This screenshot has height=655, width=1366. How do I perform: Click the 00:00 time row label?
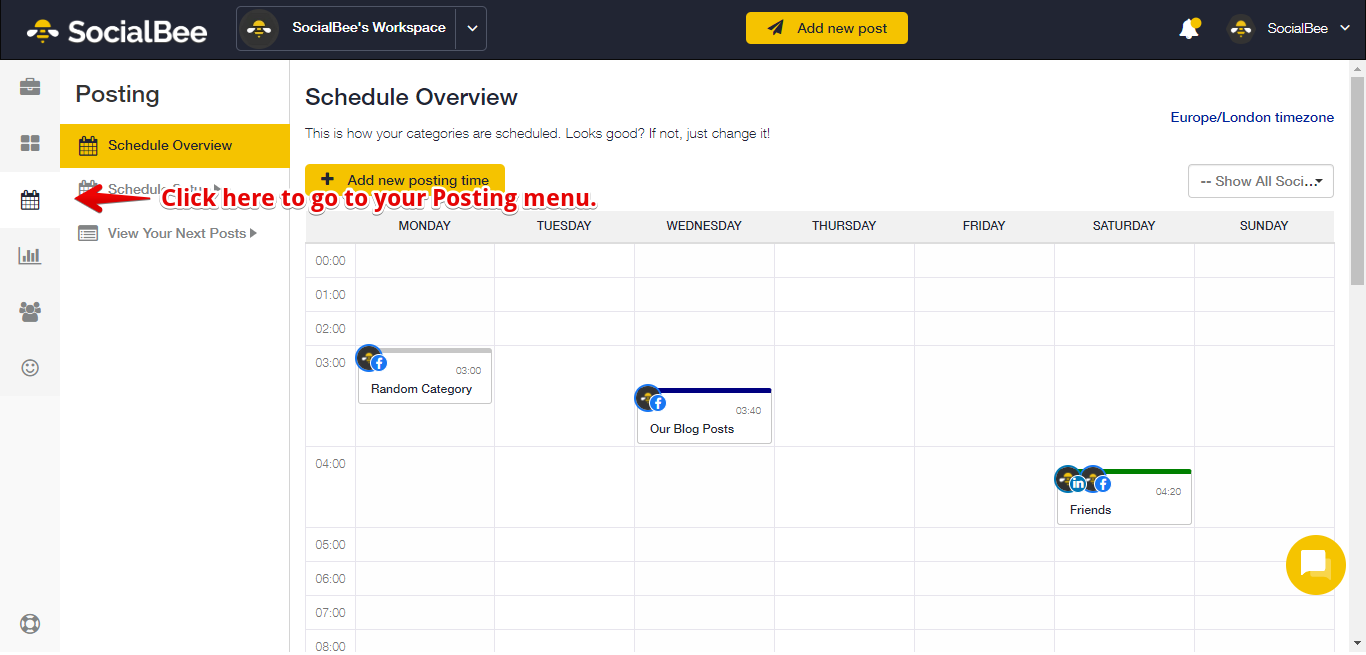(x=330, y=261)
